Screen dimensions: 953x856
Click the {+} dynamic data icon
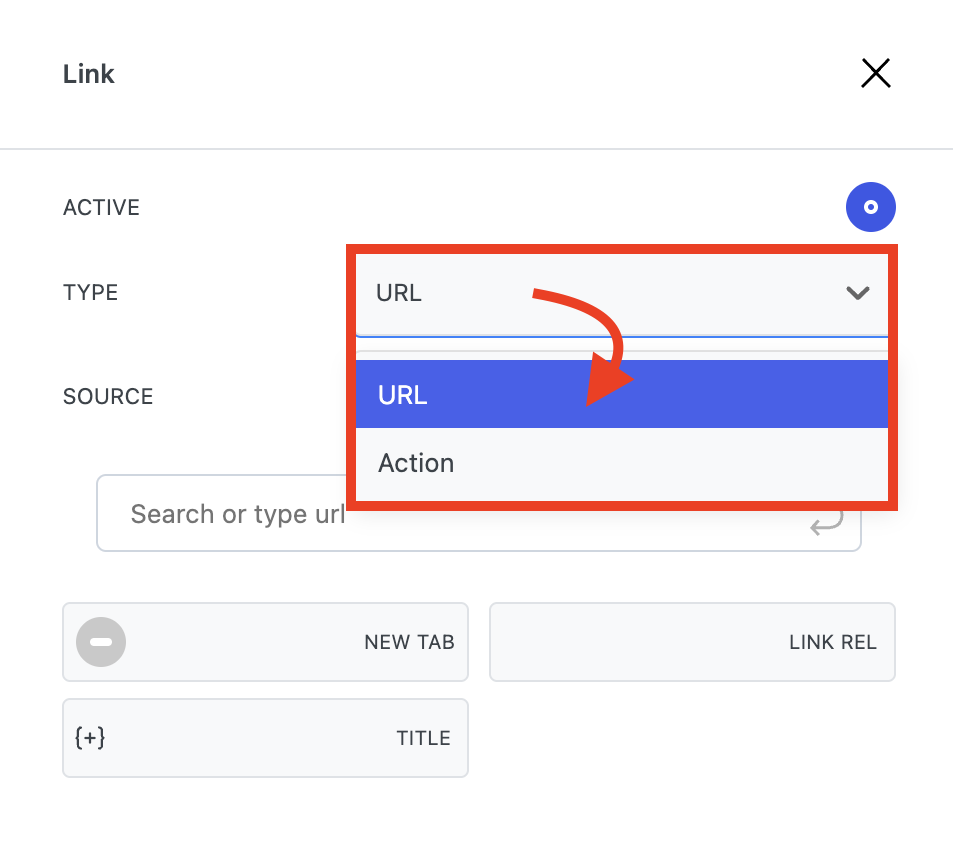tap(90, 738)
